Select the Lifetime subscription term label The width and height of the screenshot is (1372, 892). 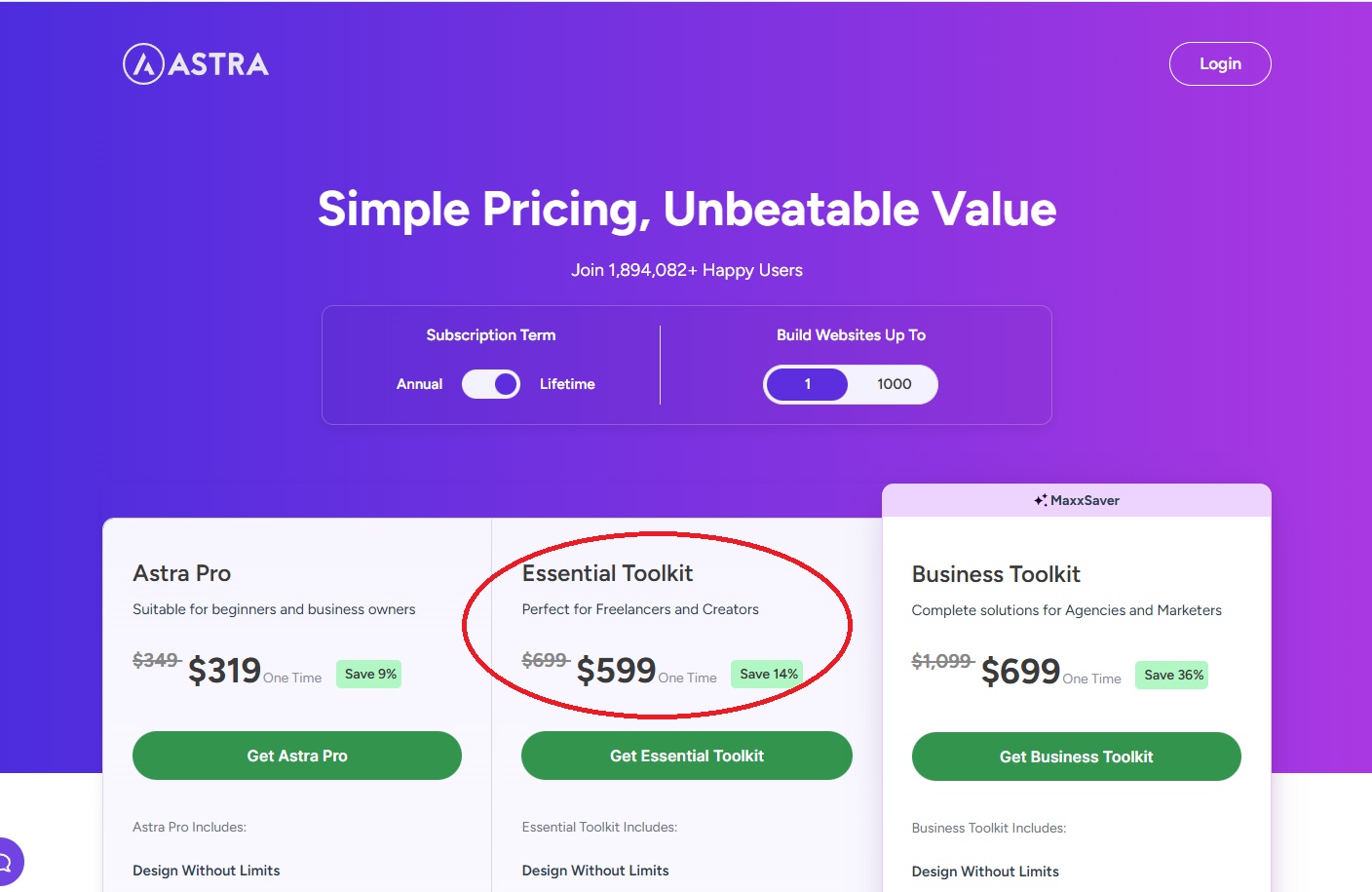(x=567, y=384)
